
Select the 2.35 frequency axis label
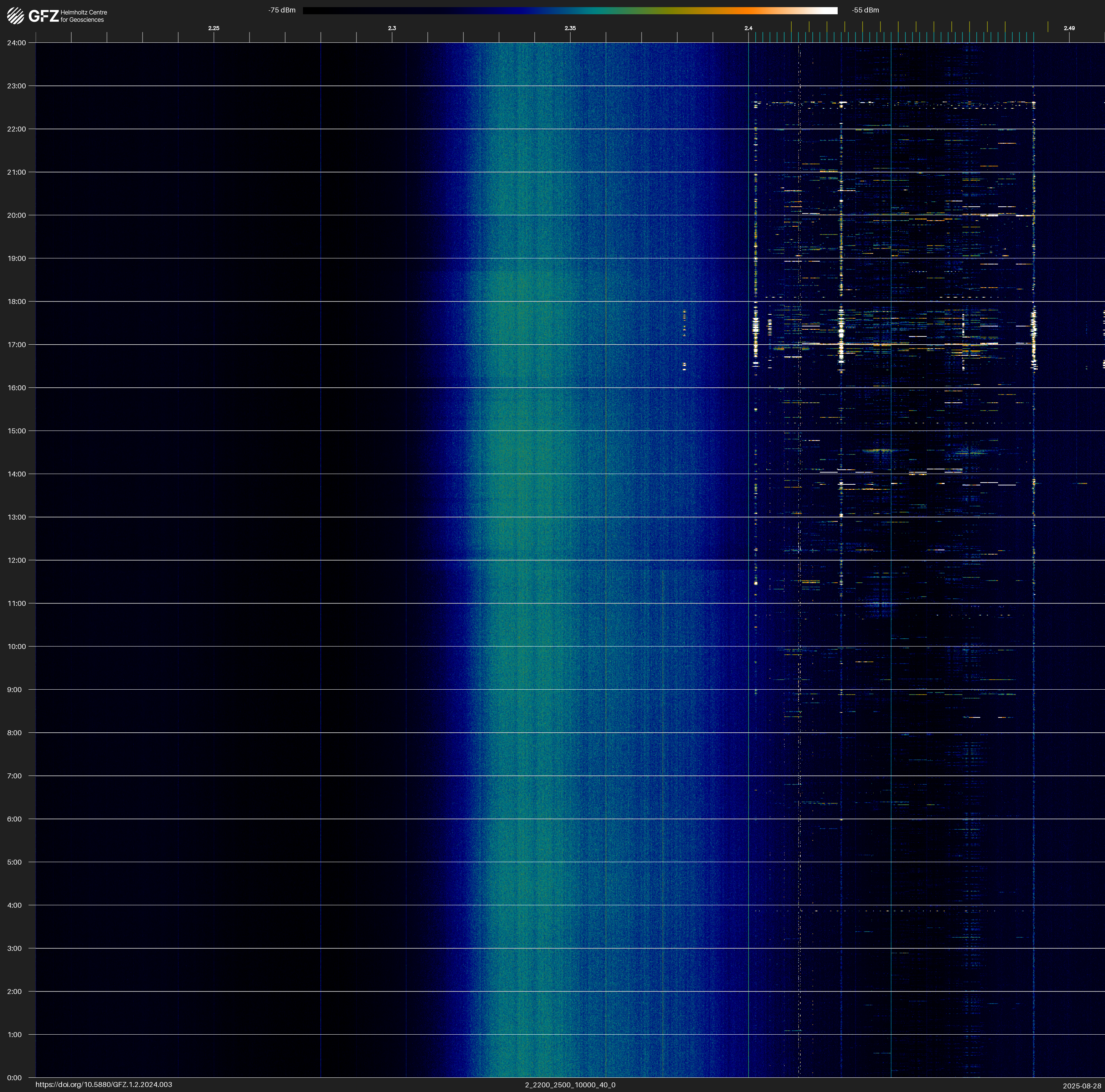coord(570,28)
